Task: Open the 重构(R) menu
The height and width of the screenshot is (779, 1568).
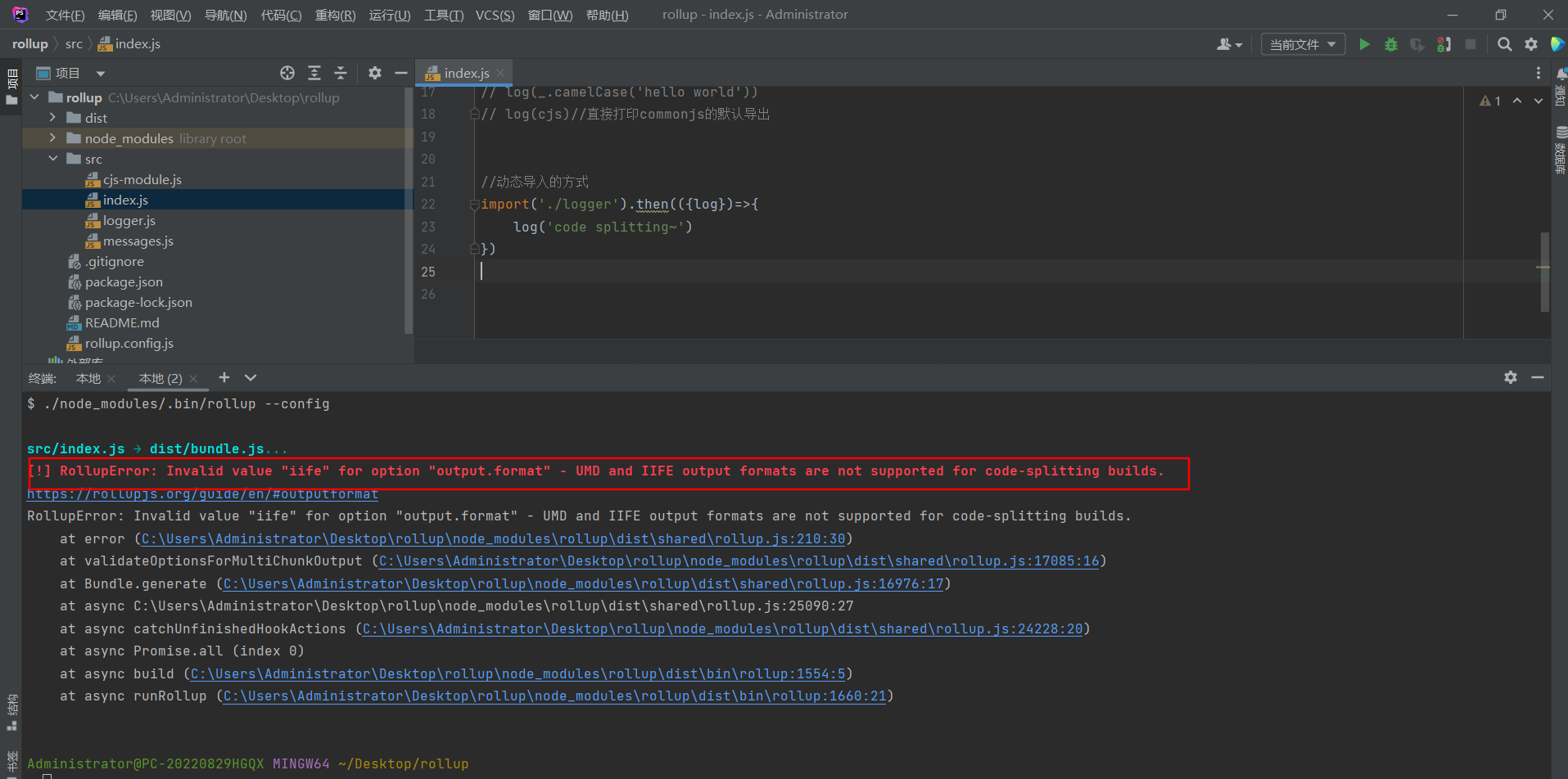Action: click(335, 15)
